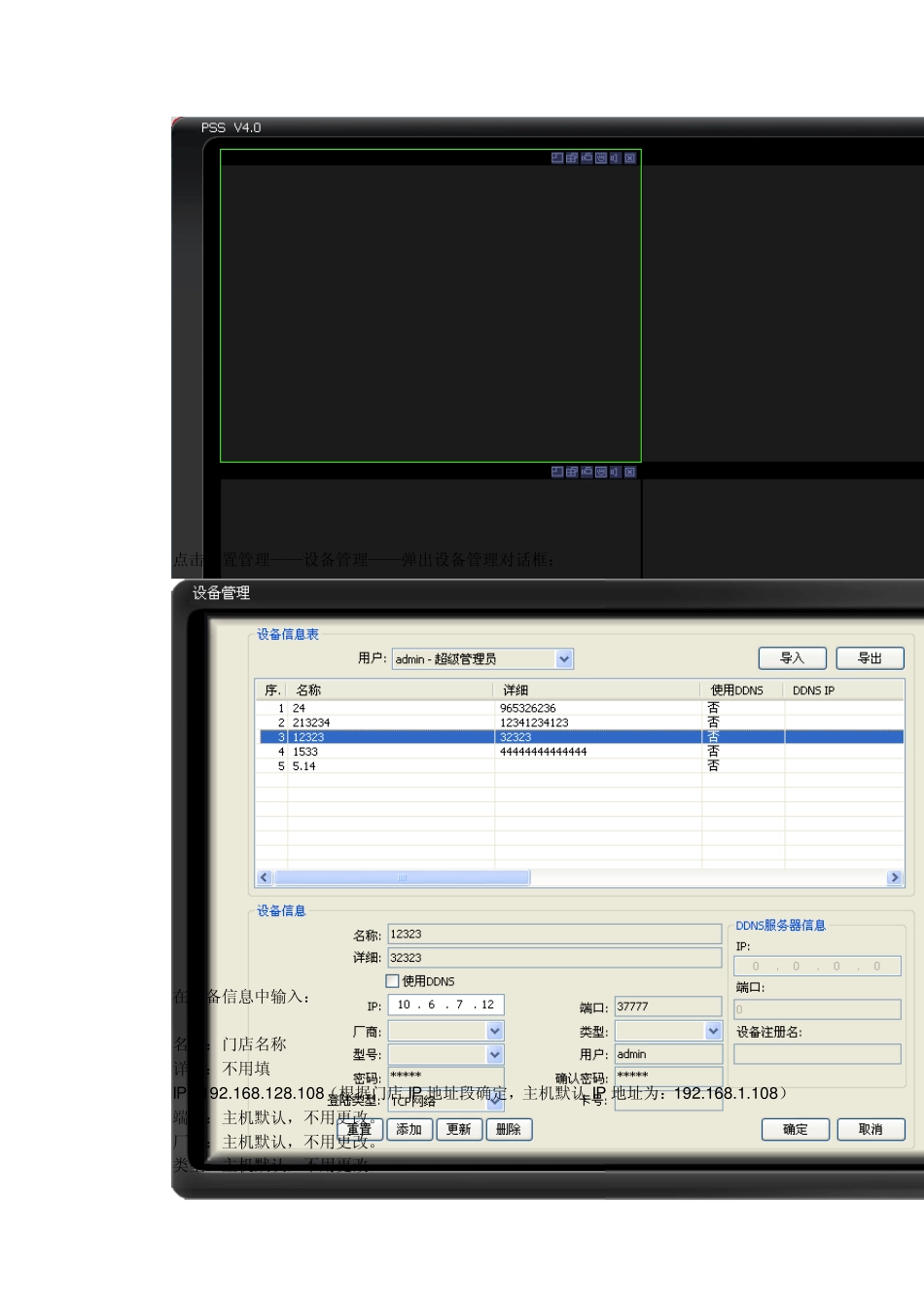Screen dimensions: 924x1307
Task: Open the 型号 model dropdown
Action: coord(495,1054)
